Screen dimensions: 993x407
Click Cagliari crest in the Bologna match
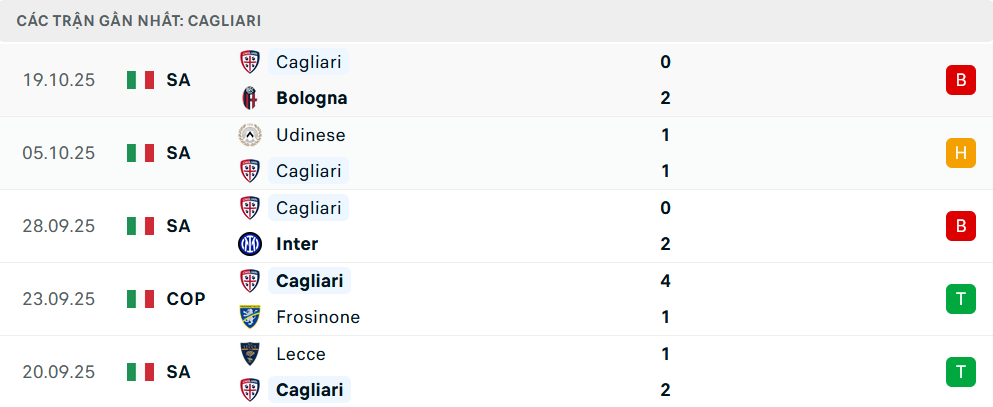[249, 62]
